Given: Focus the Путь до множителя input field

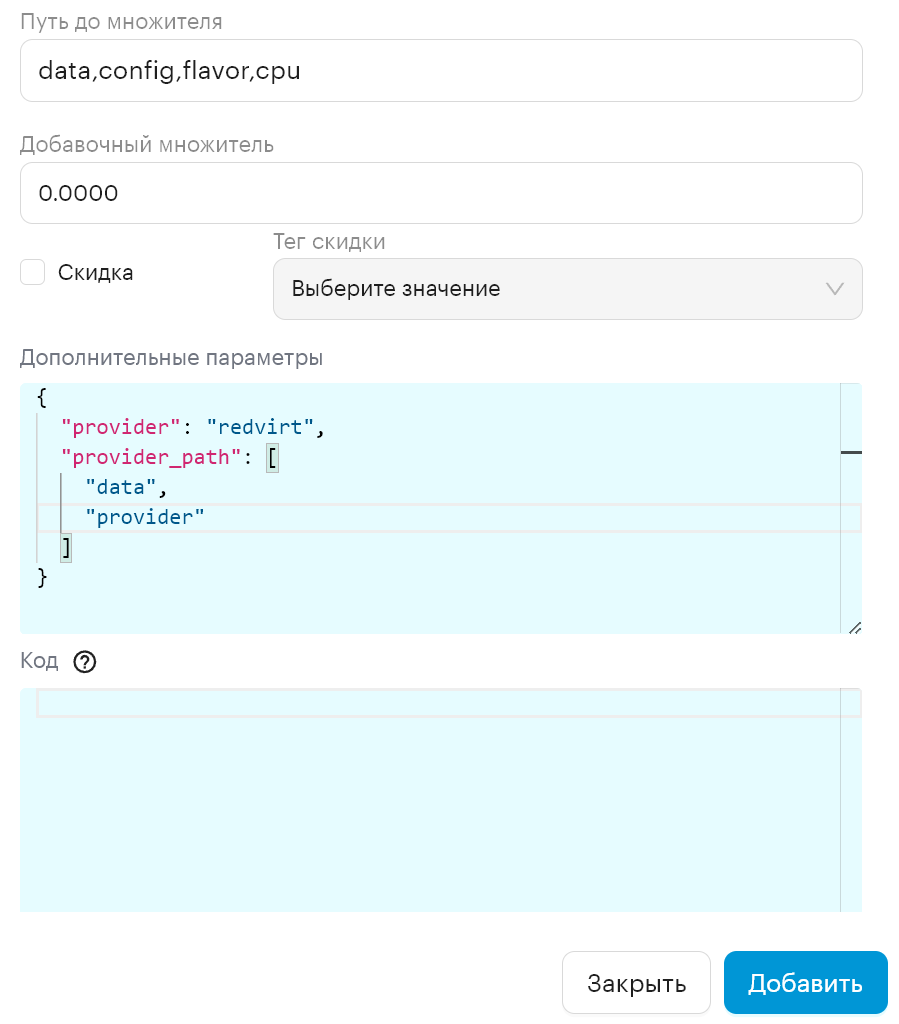Looking at the screenshot, I should 441,71.
